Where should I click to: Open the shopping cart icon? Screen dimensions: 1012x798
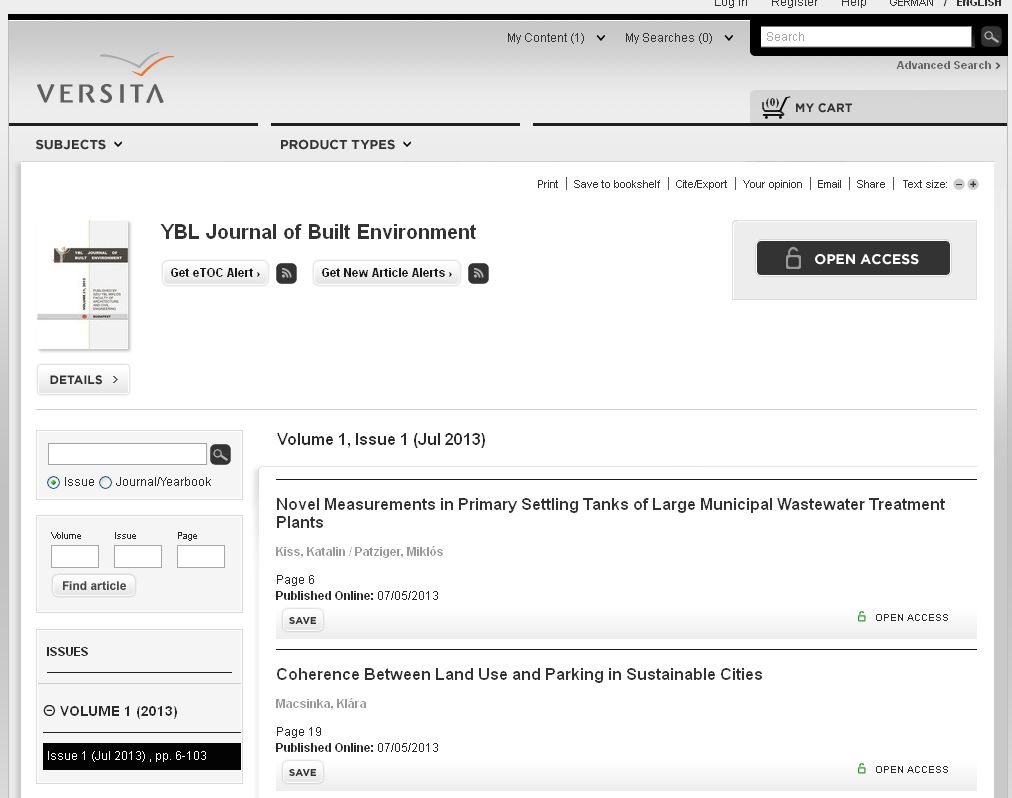coord(775,107)
